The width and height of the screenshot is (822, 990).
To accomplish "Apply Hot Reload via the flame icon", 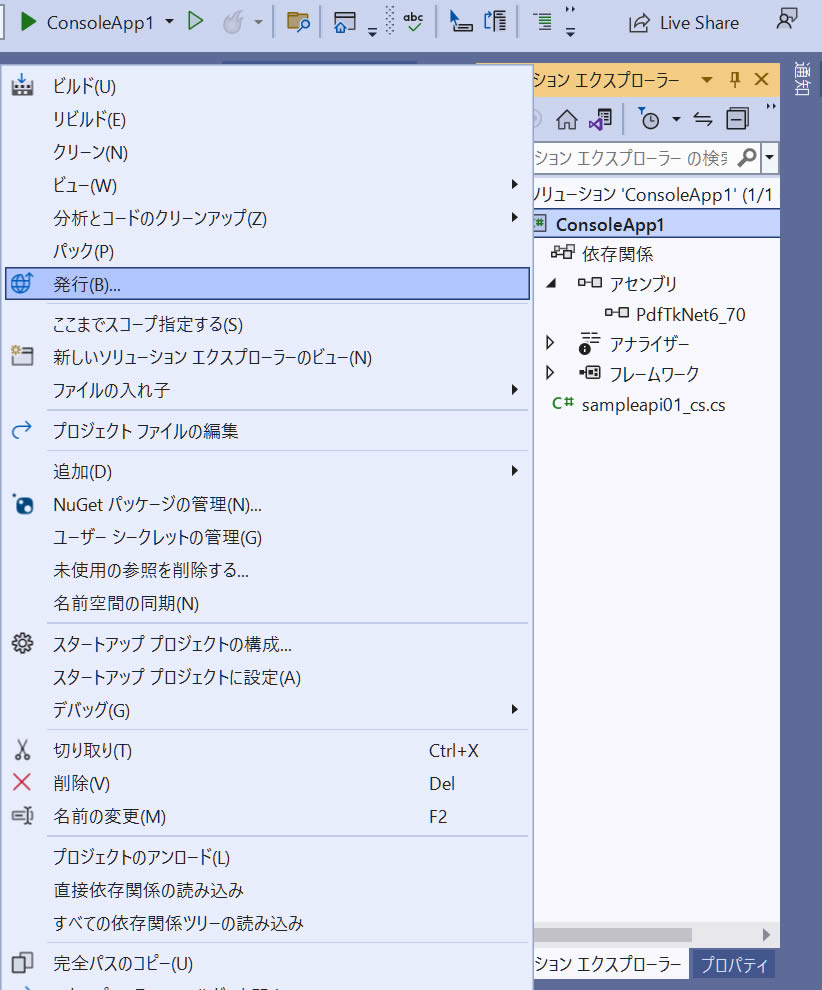I will (x=231, y=21).
